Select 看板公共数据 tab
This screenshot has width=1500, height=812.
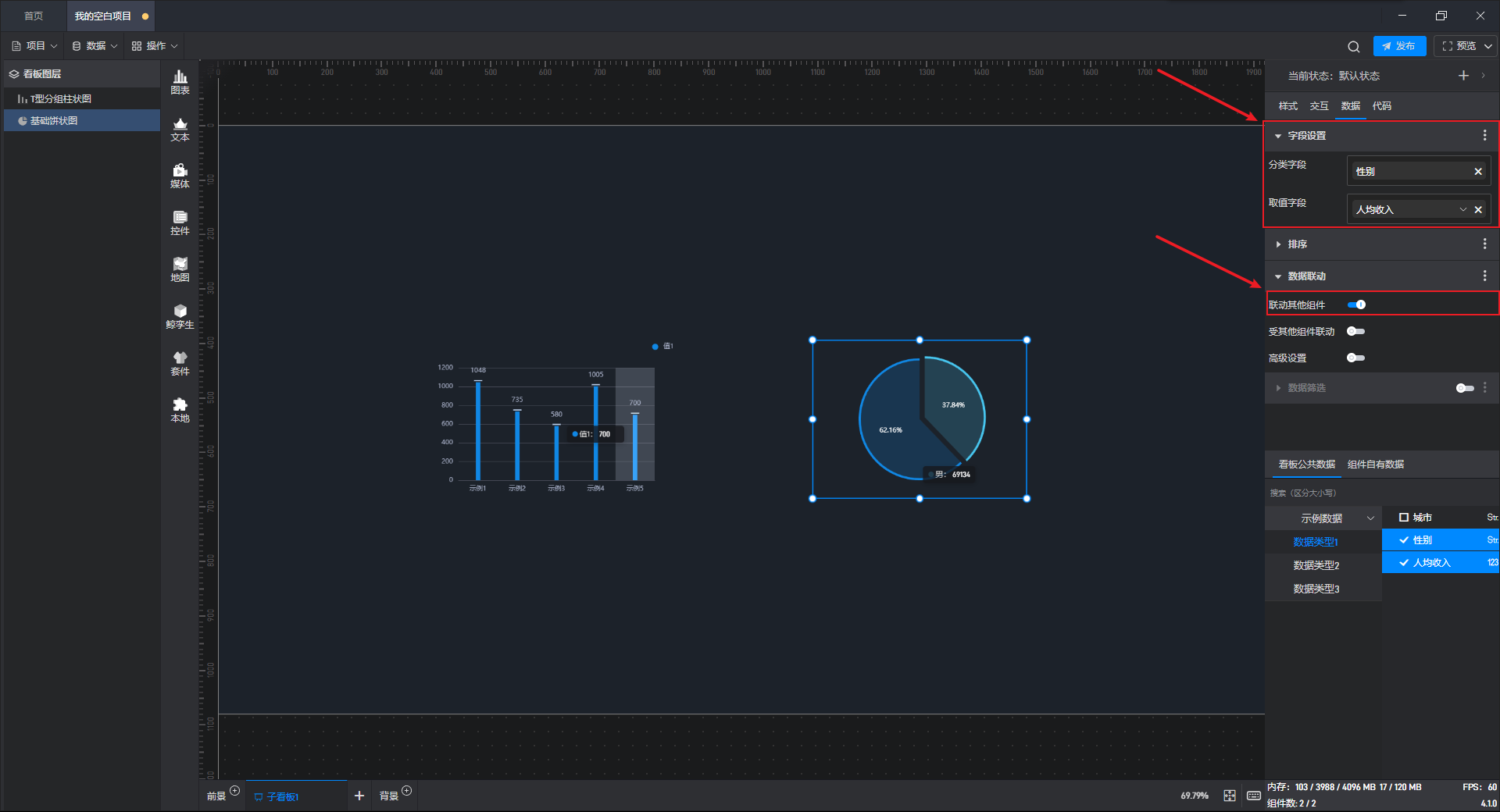point(1306,464)
